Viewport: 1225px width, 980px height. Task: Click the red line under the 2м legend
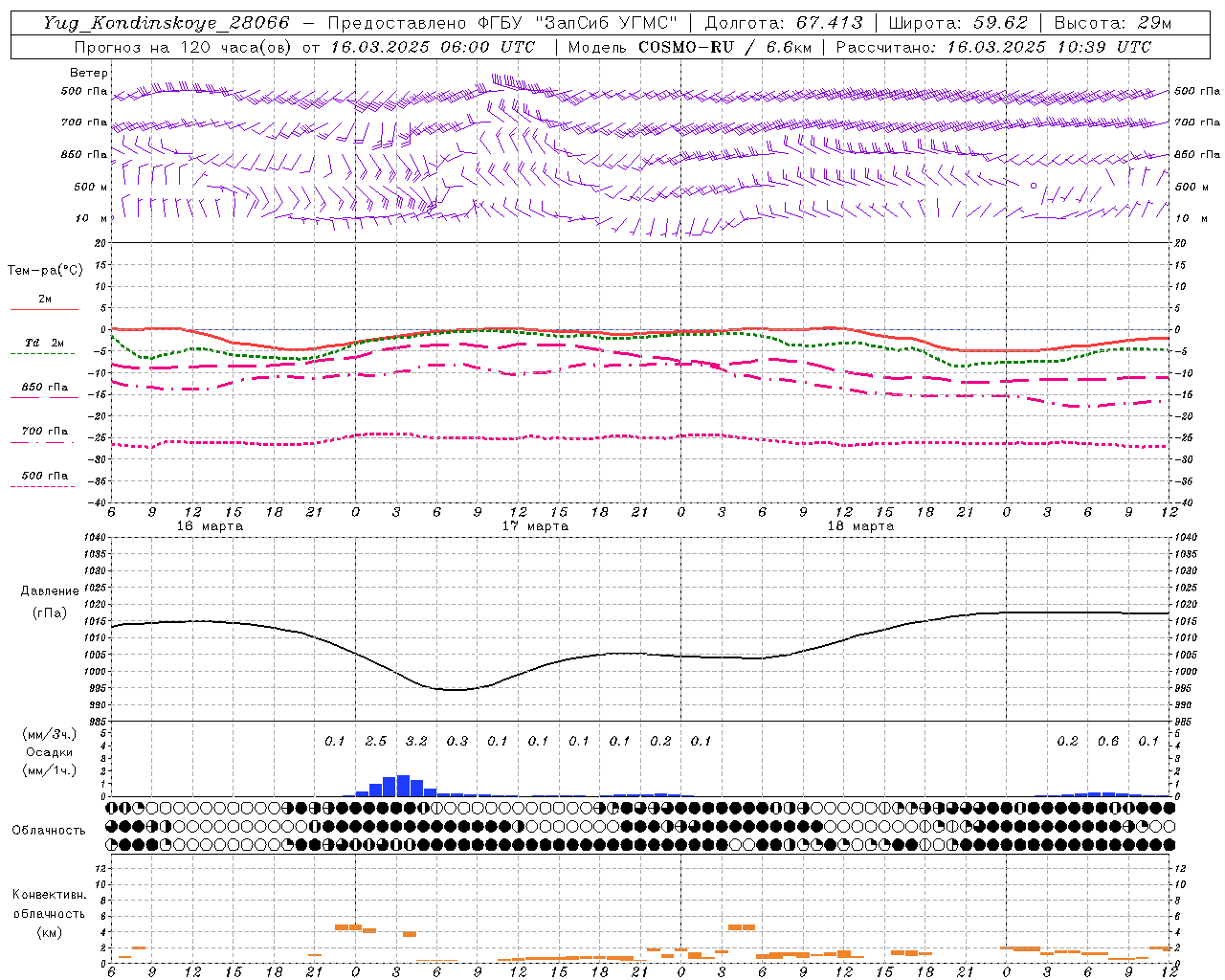(44, 309)
